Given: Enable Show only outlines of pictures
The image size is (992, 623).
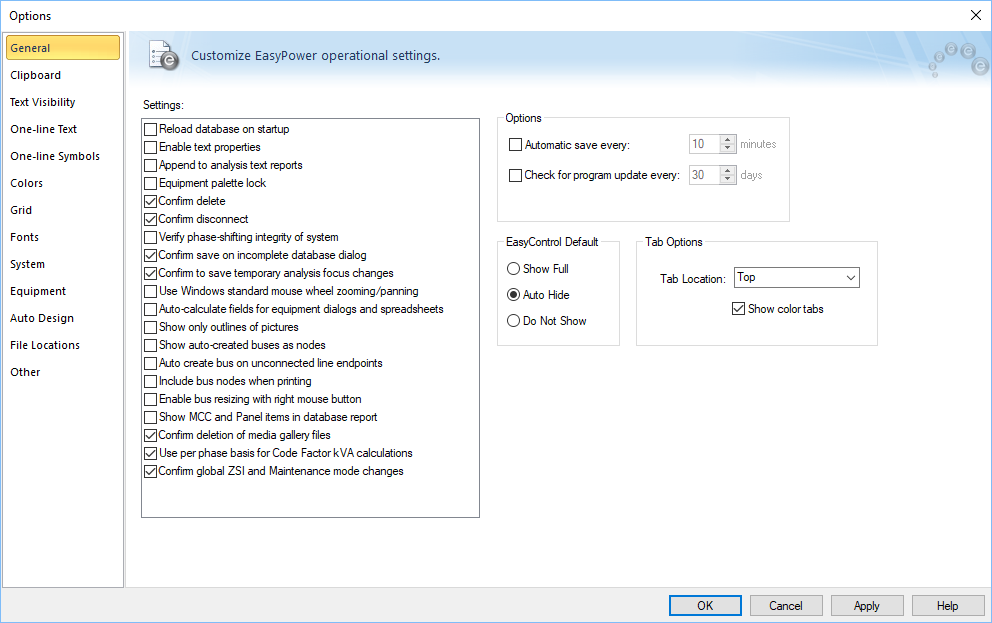Looking at the screenshot, I should (151, 328).
